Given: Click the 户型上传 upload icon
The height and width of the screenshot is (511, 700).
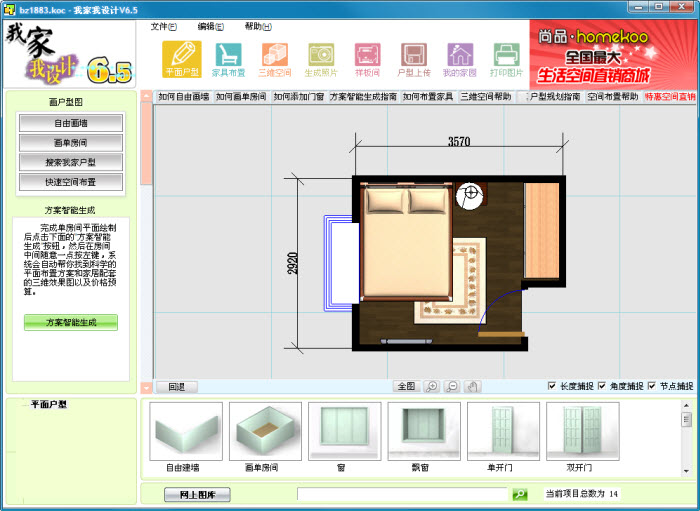Looking at the screenshot, I should [x=414, y=59].
